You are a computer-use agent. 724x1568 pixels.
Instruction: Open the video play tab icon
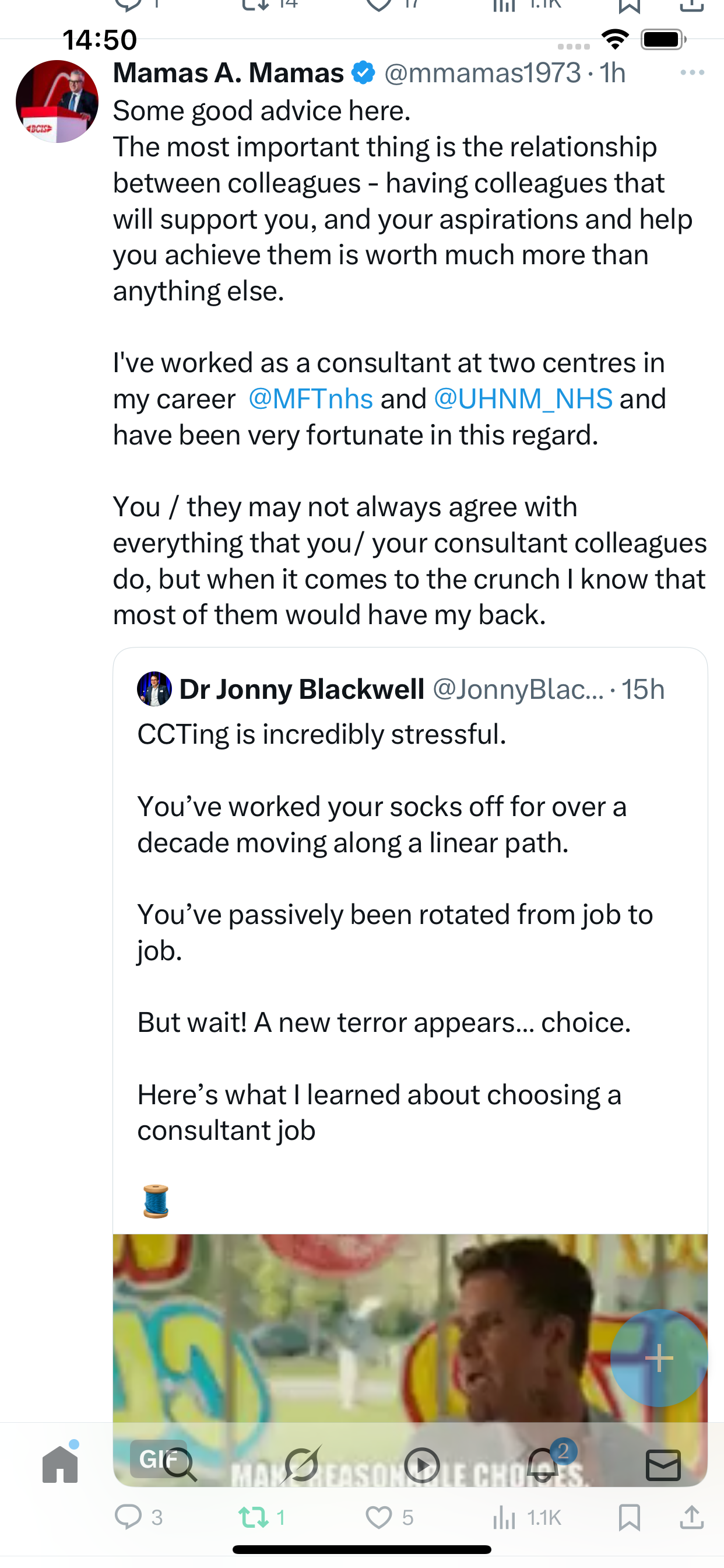tap(421, 1464)
